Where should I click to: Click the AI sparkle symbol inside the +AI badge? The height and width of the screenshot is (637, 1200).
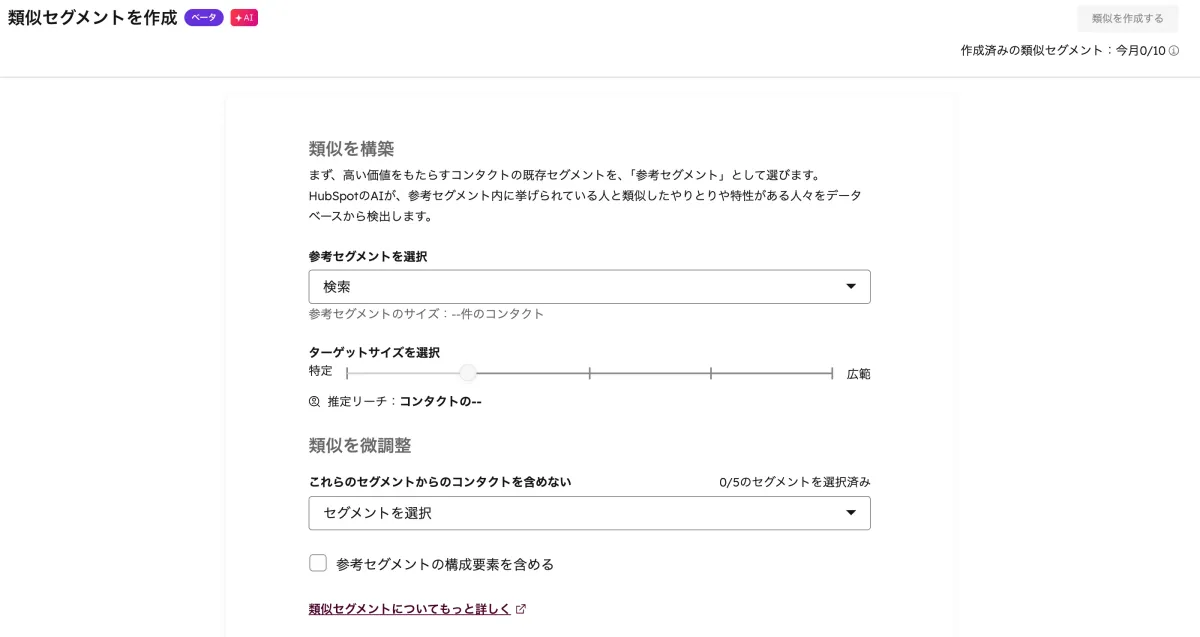point(238,17)
